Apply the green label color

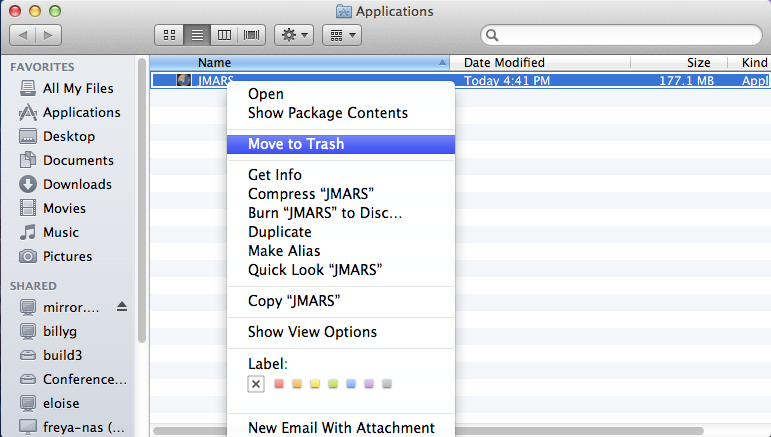(333, 383)
